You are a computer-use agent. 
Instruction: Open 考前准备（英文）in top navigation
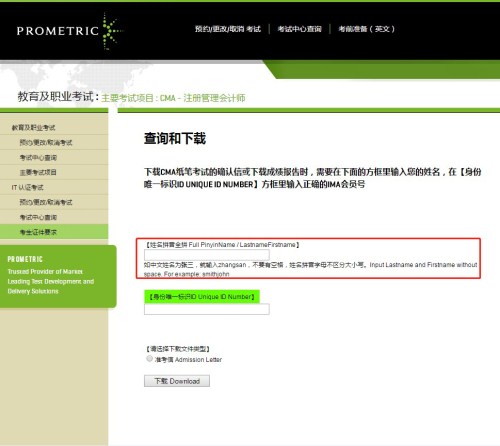pyautogui.click(x=366, y=29)
